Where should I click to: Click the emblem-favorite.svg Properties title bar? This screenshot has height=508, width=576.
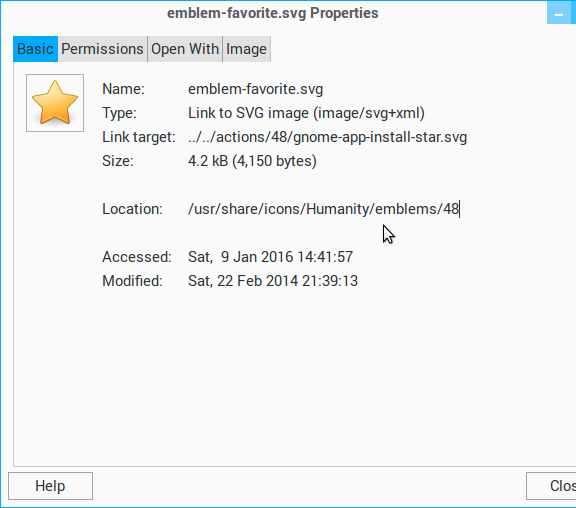tap(273, 13)
